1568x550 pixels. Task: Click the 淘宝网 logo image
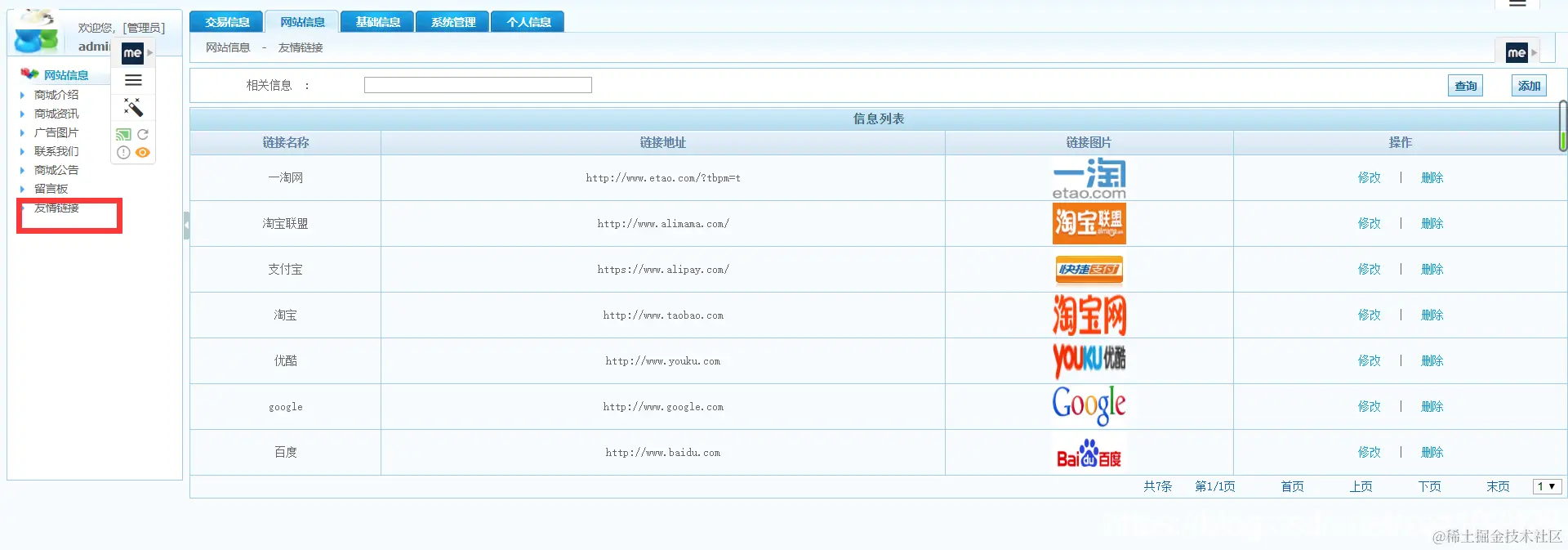click(1089, 315)
